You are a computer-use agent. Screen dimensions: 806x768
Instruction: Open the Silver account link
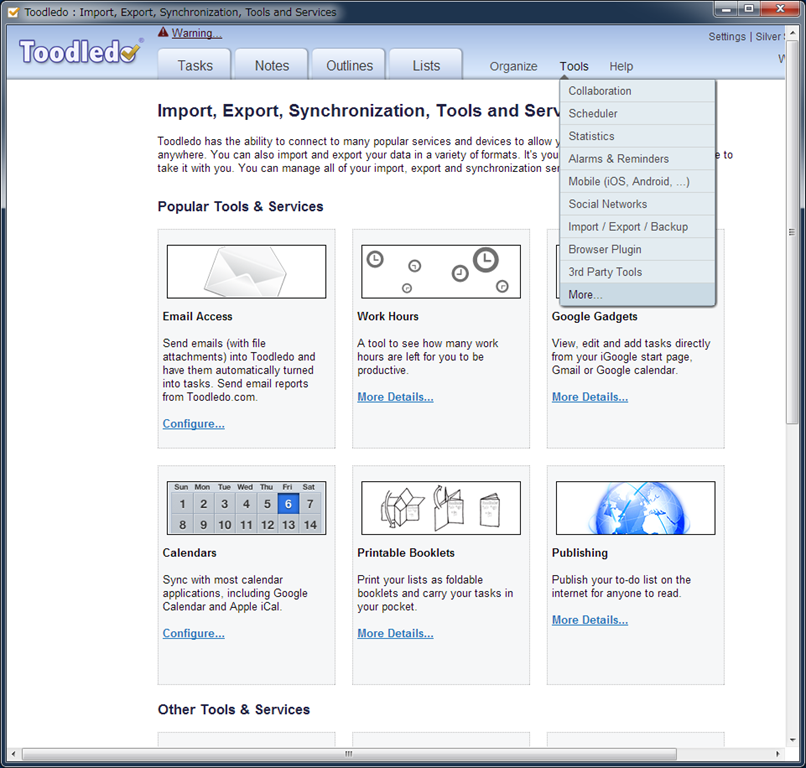(x=768, y=36)
